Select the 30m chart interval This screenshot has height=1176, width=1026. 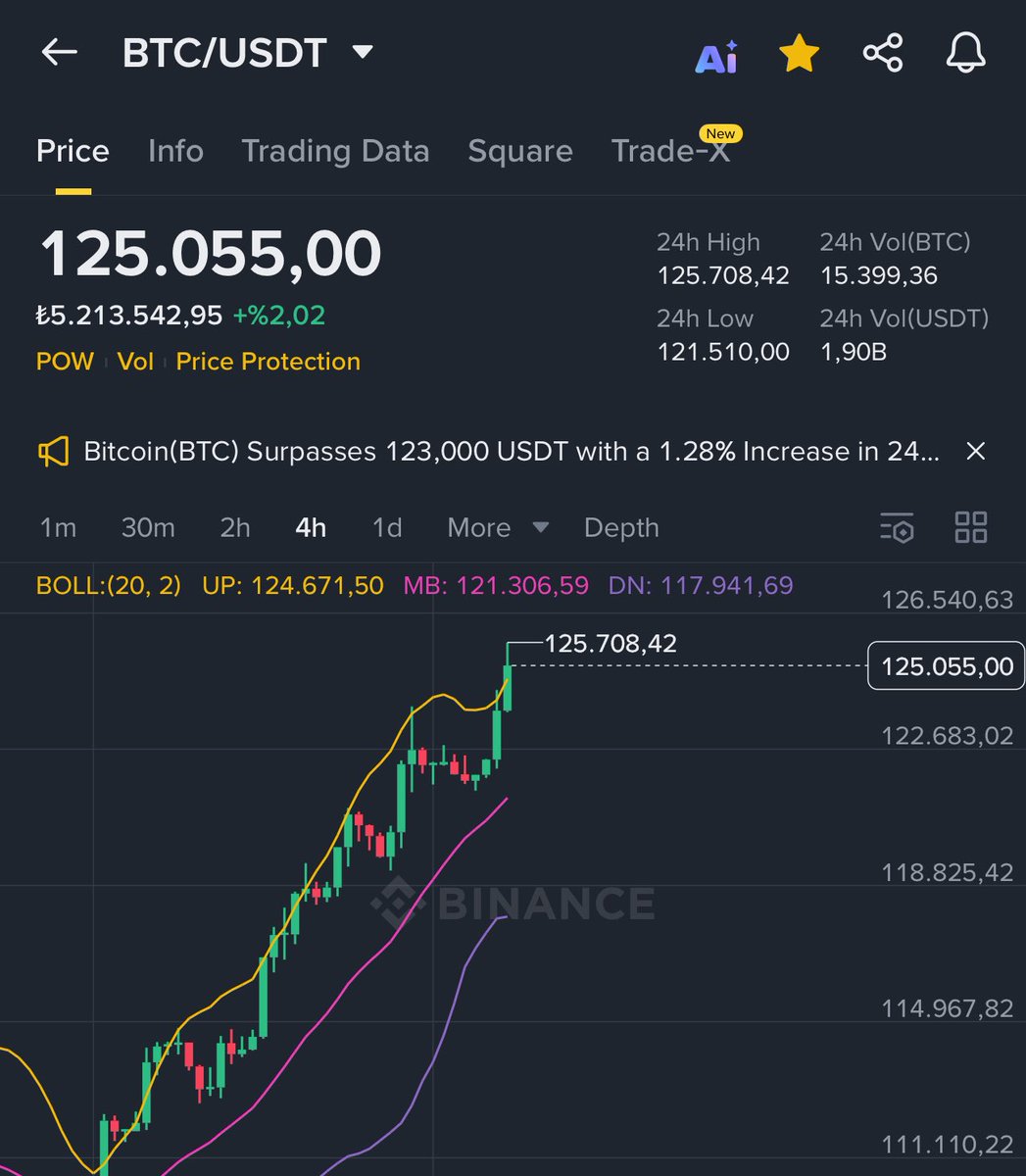(x=148, y=528)
